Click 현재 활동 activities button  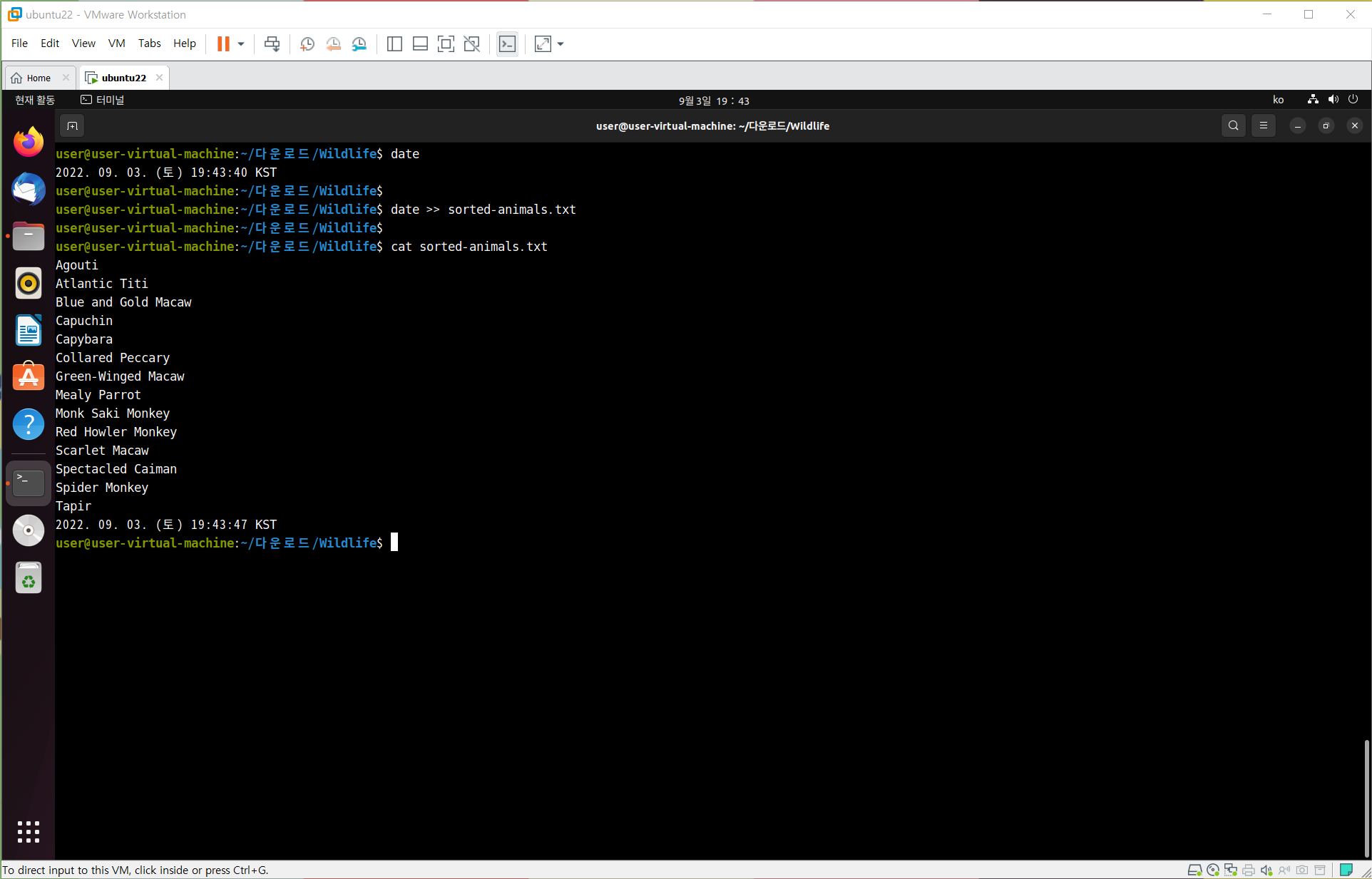(35, 101)
